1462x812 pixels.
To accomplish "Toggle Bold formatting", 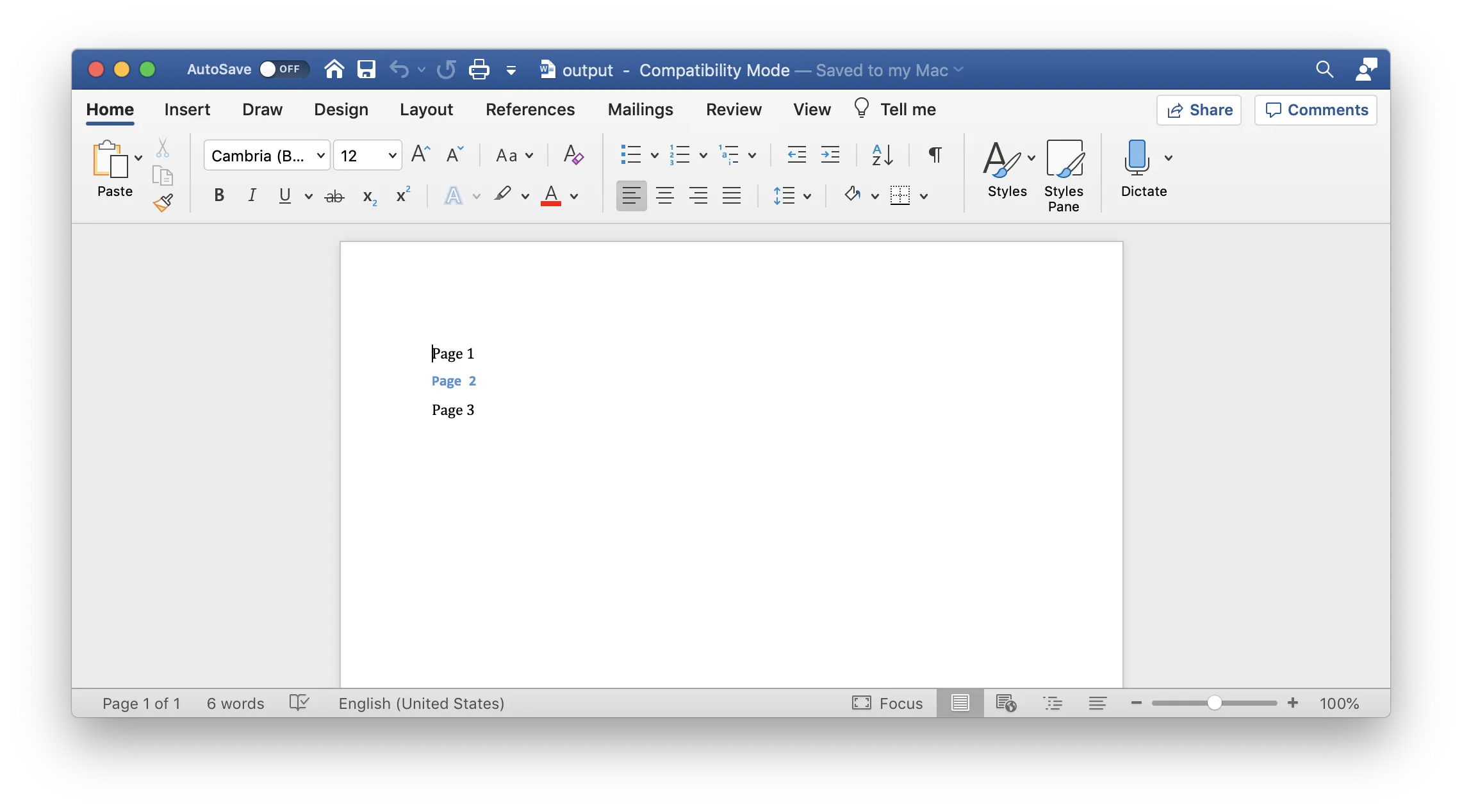I will pos(219,195).
